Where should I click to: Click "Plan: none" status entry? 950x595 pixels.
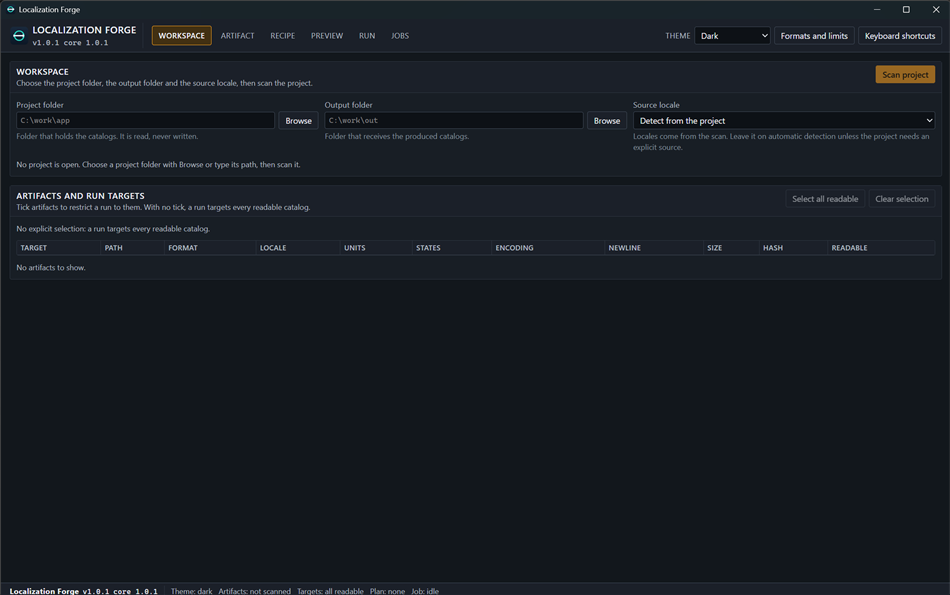(387, 591)
